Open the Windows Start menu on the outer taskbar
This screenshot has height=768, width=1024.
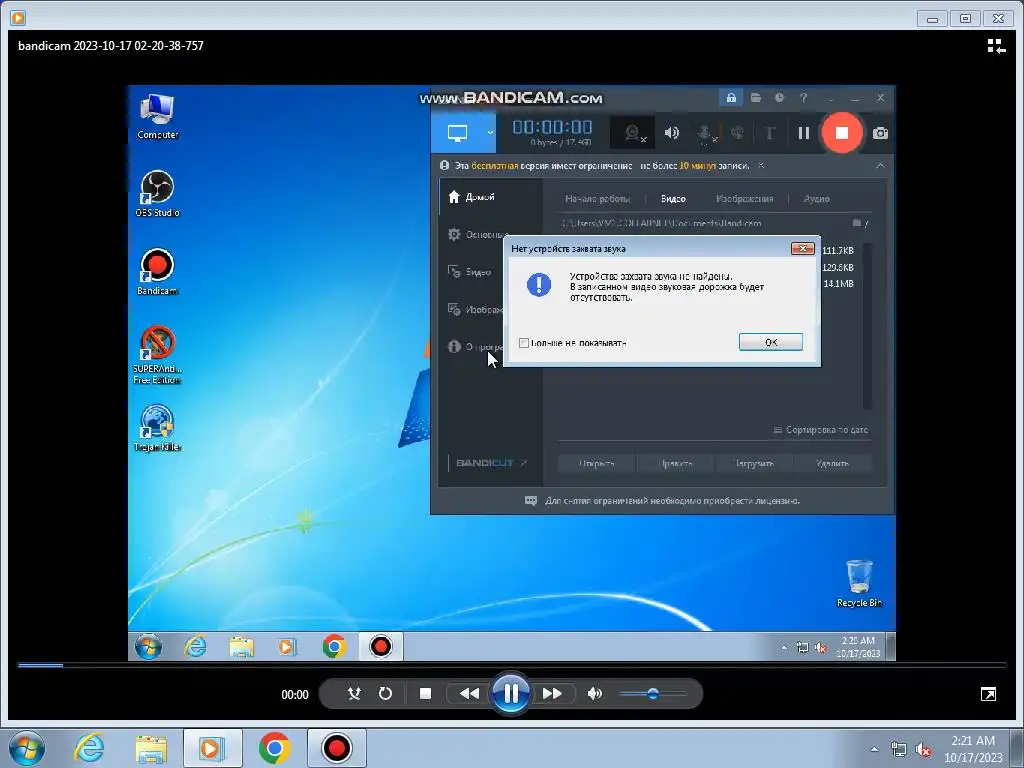point(27,748)
